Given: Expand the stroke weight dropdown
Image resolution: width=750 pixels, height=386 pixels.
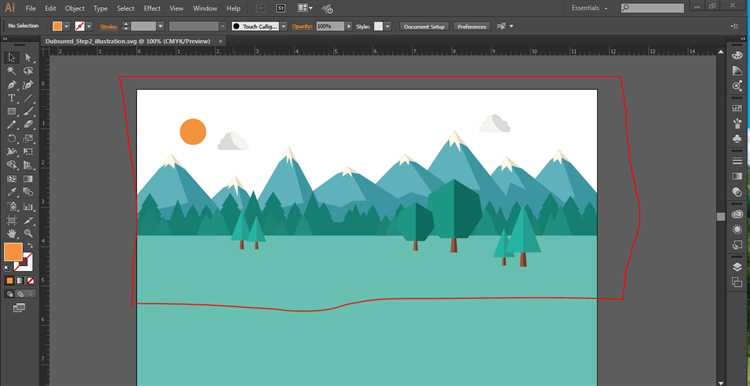Looking at the screenshot, I should pos(161,26).
